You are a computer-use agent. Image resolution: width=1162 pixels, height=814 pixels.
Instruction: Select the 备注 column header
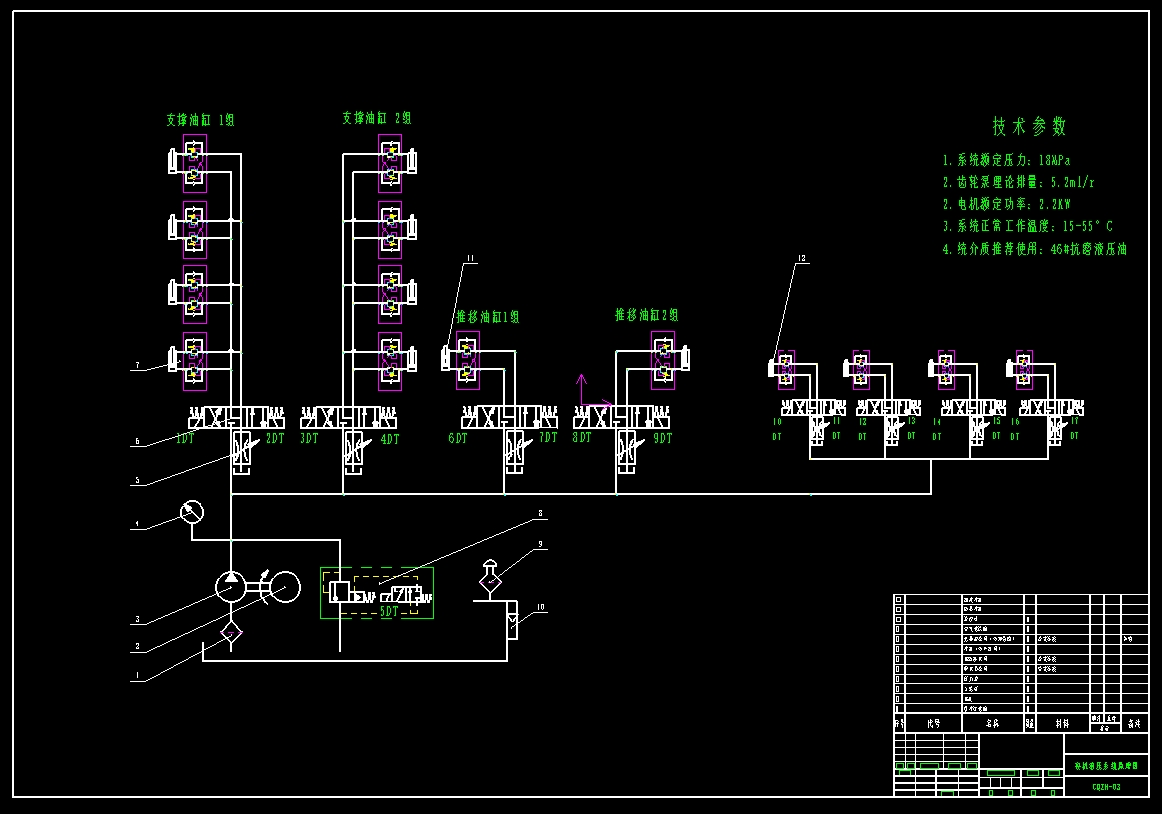(1135, 724)
